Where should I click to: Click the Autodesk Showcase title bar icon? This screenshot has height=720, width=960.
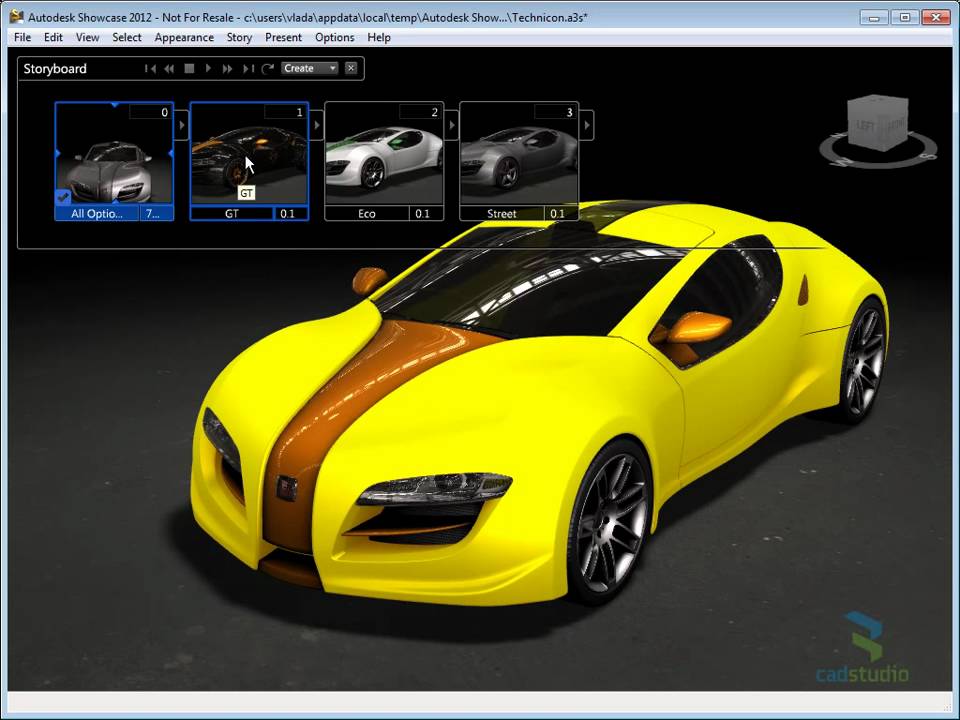click(x=17, y=17)
